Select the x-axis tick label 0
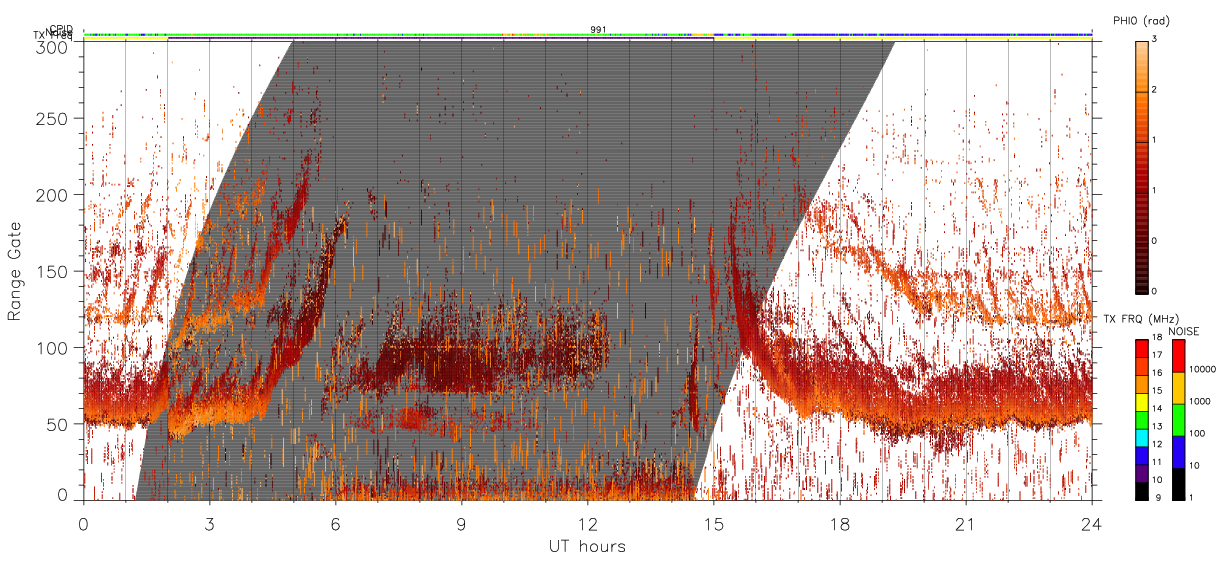Image resolution: width=1228 pixels, height=567 pixels. (84, 524)
